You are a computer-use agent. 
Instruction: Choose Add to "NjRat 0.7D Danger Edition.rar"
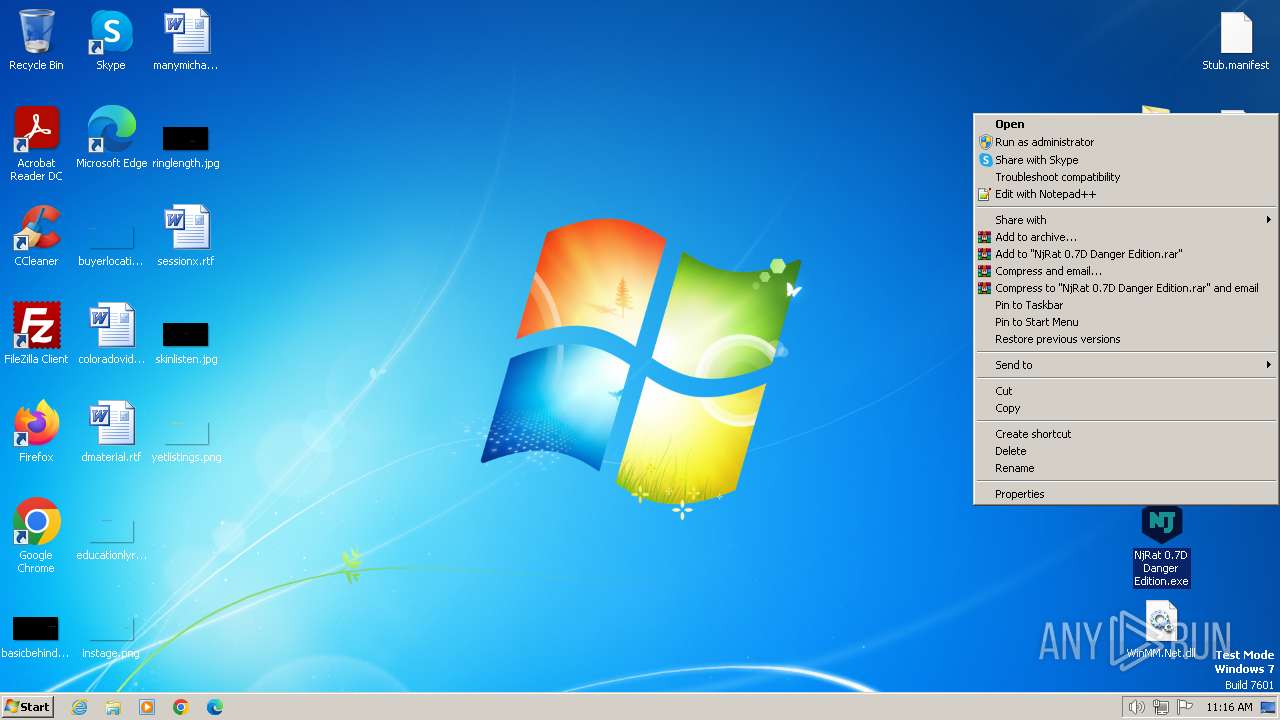[1126, 254]
